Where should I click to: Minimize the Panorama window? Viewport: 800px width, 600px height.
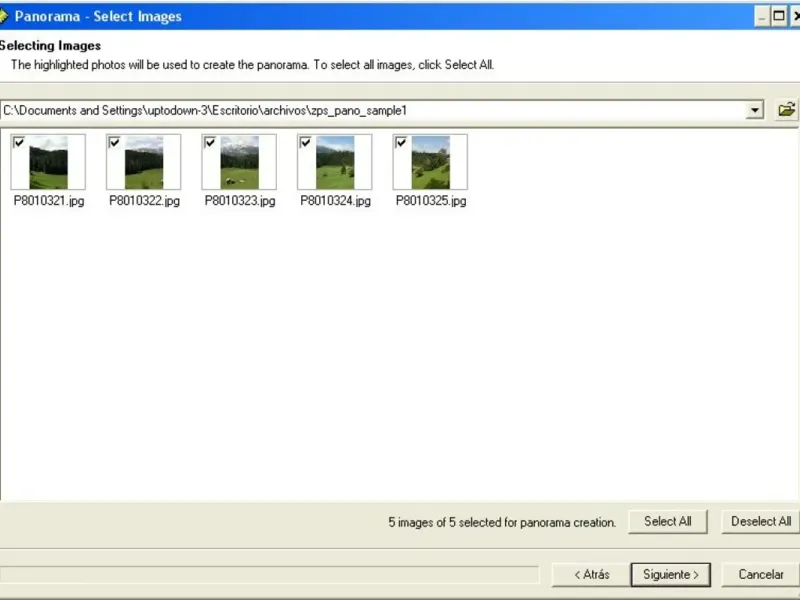click(x=762, y=16)
